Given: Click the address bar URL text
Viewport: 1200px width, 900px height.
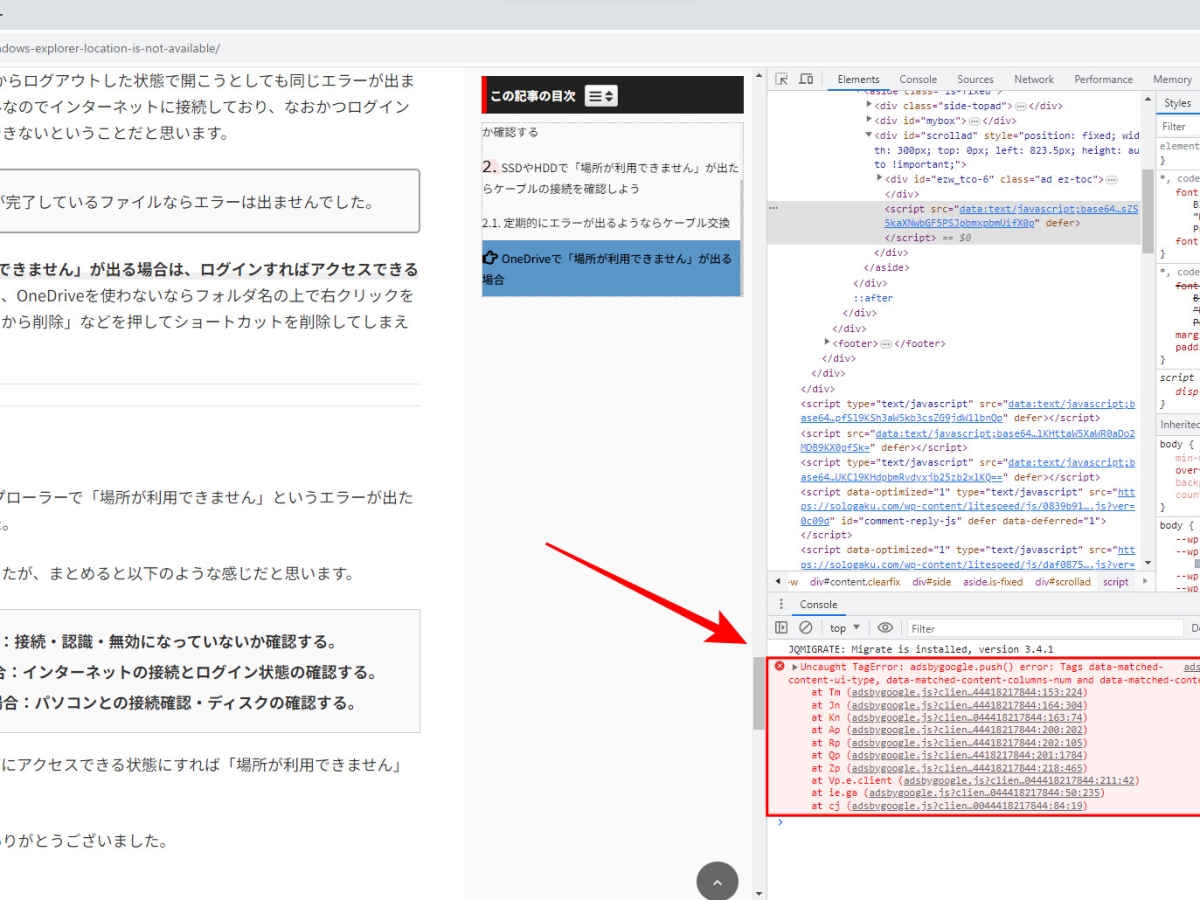Looking at the screenshot, I should pos(110,48).
